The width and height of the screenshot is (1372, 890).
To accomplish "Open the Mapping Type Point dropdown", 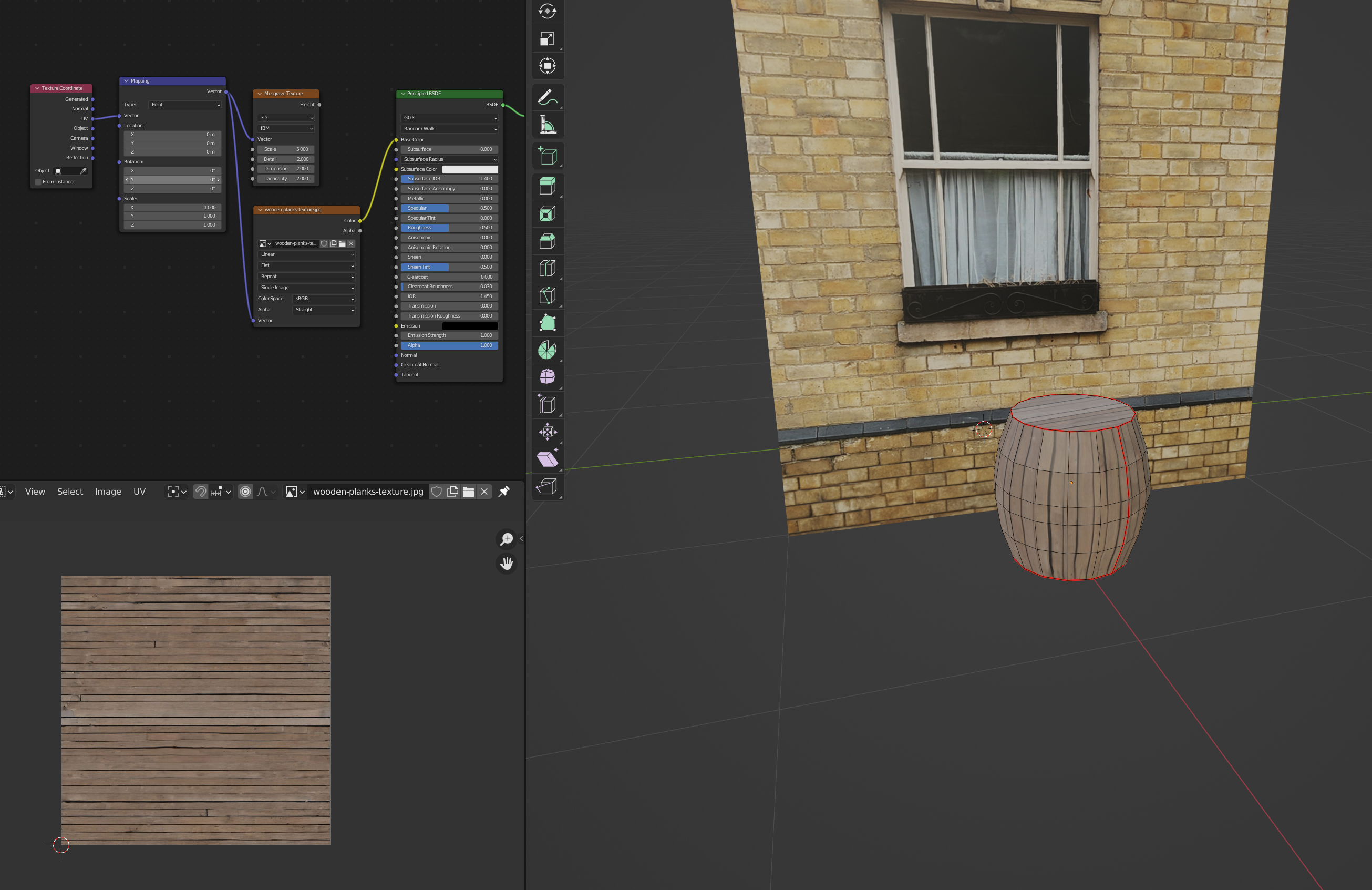I will pyautogui.click(x=185, y=105).
